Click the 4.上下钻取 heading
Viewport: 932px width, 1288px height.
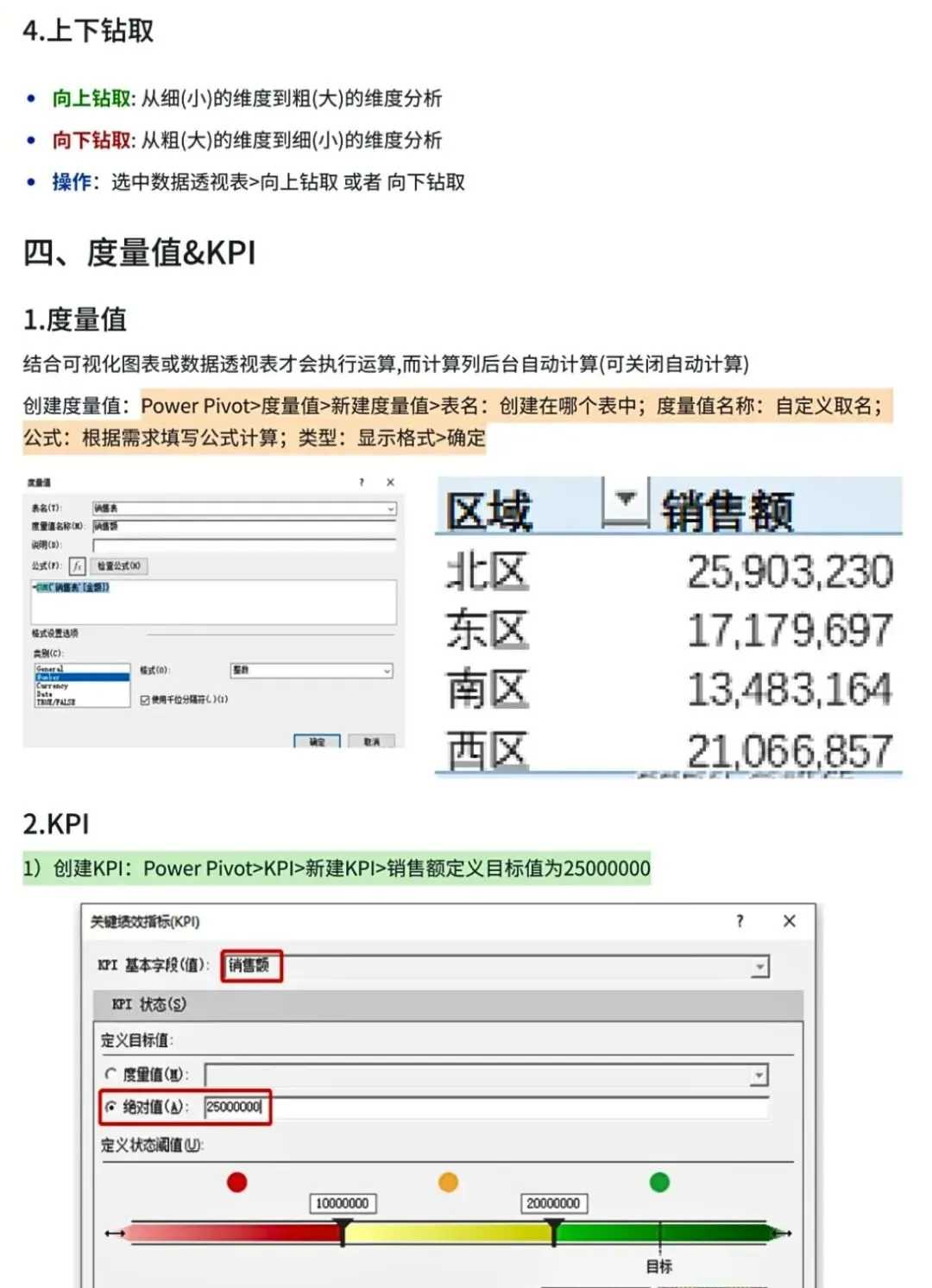click(x=88, y=30)
